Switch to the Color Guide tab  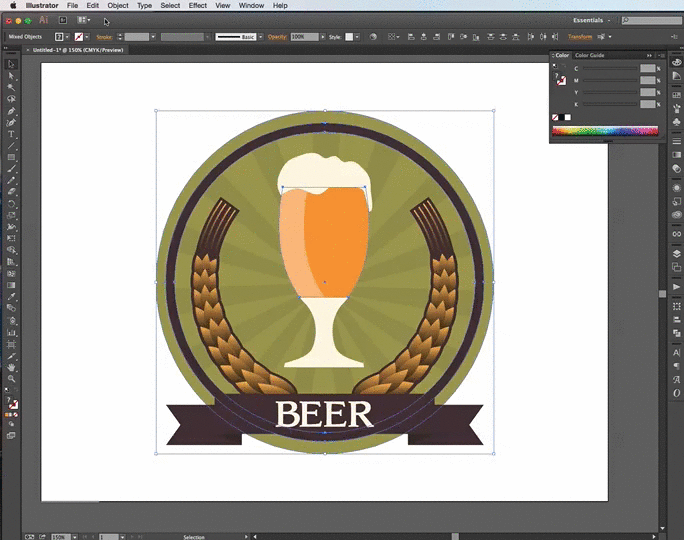pyautogui.click(x=589, y=55)
